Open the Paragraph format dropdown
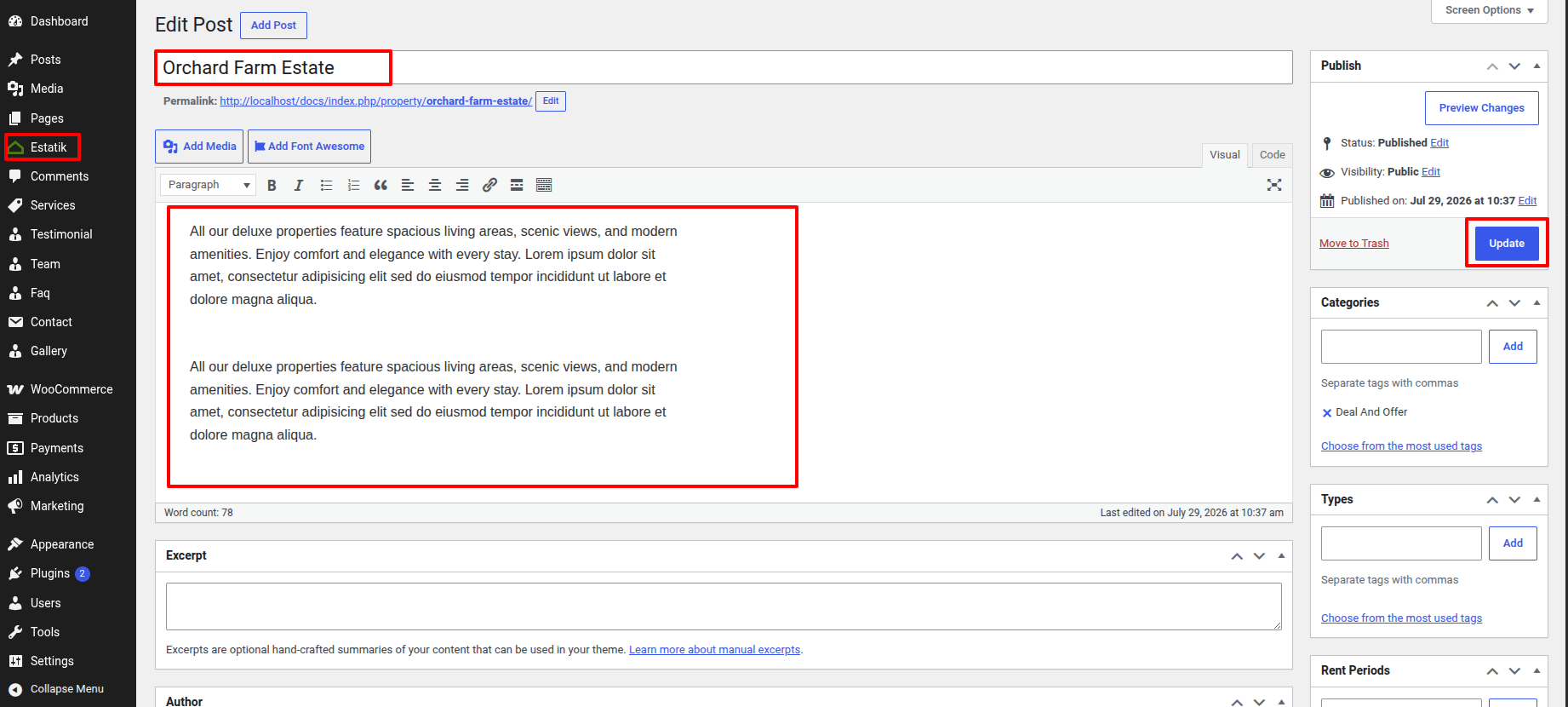The image size is (1568, 707). point(209,185)
